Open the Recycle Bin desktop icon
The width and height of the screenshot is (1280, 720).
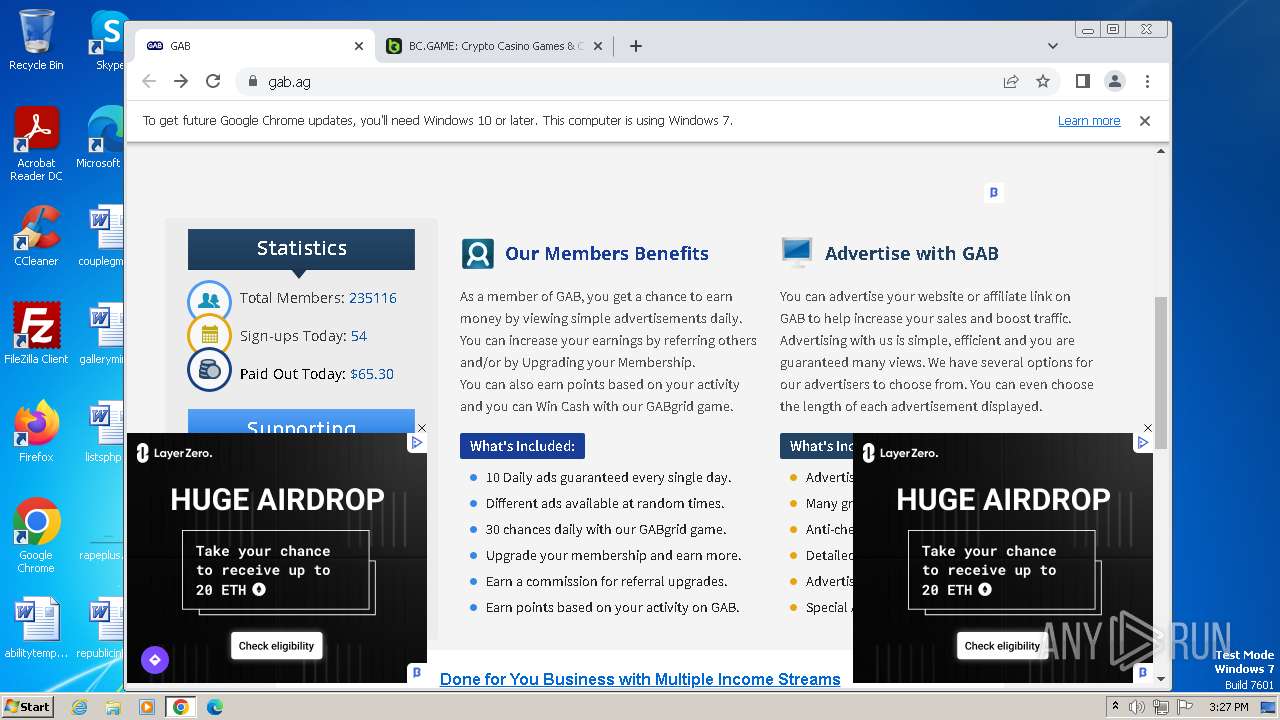click(x=36, y=40)
